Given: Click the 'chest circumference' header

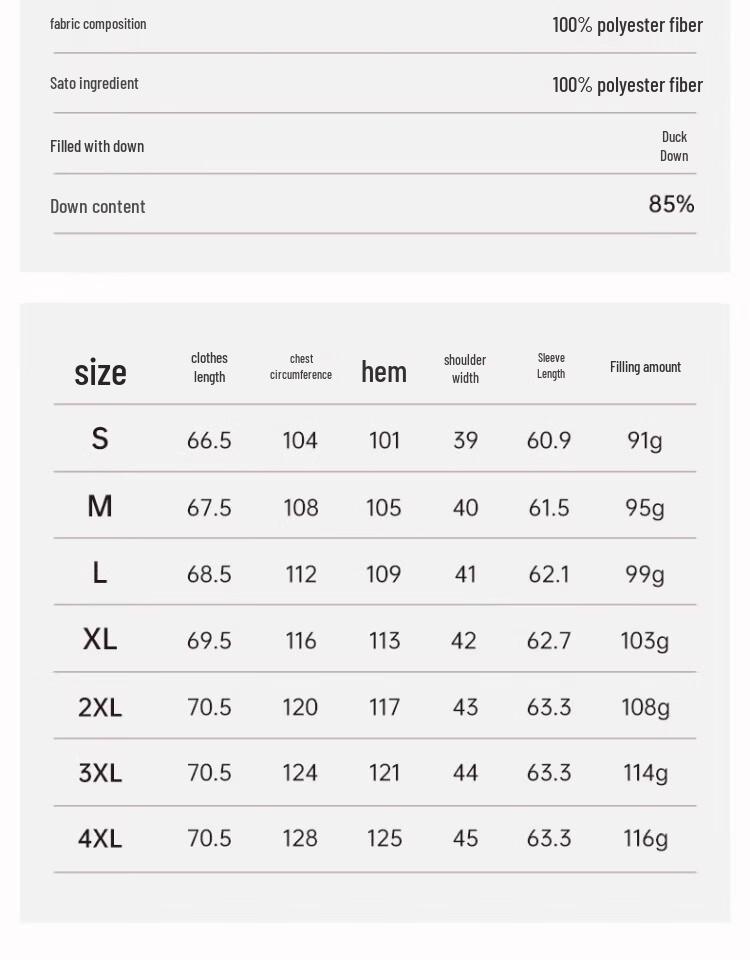Looking at the screenshot, I should point(301,367).
